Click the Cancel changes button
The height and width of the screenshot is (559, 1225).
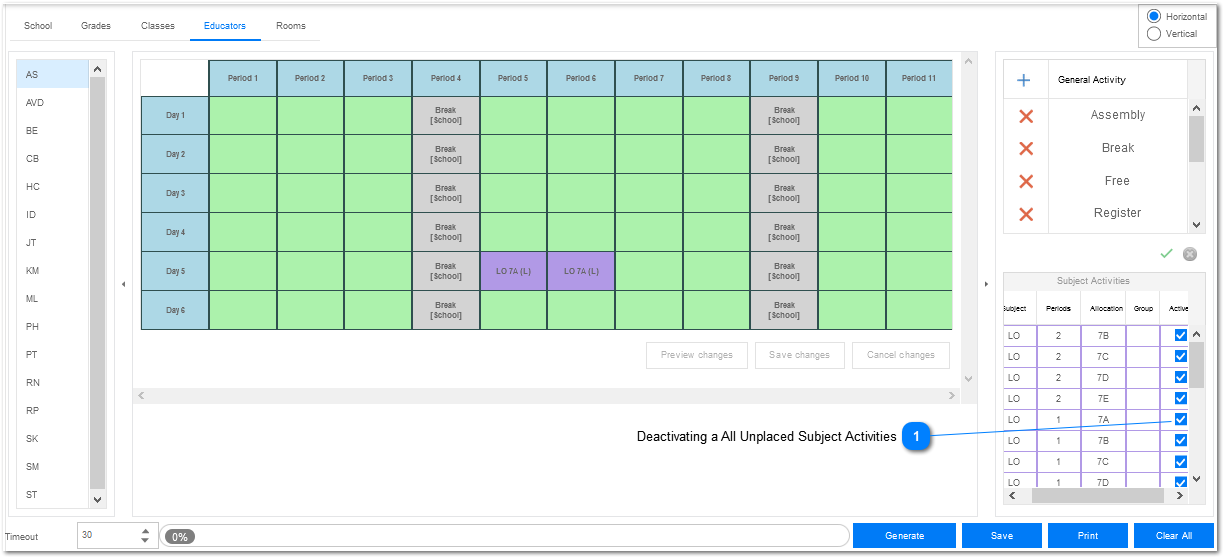pos(901,355)
